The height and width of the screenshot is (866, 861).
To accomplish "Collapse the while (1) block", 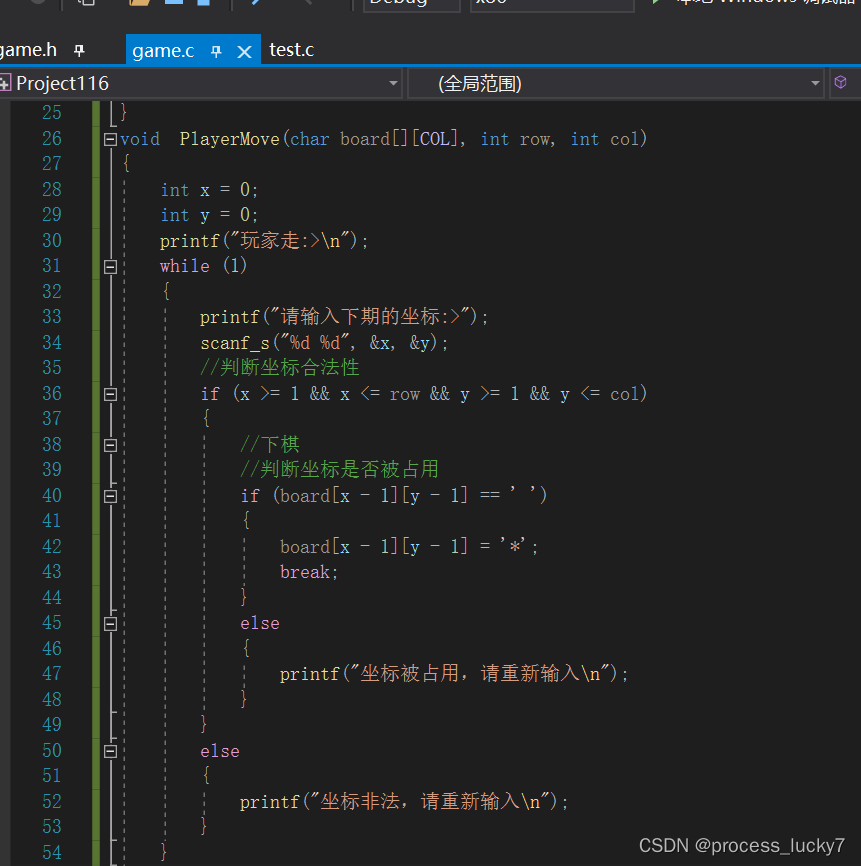I will (110, 267).
